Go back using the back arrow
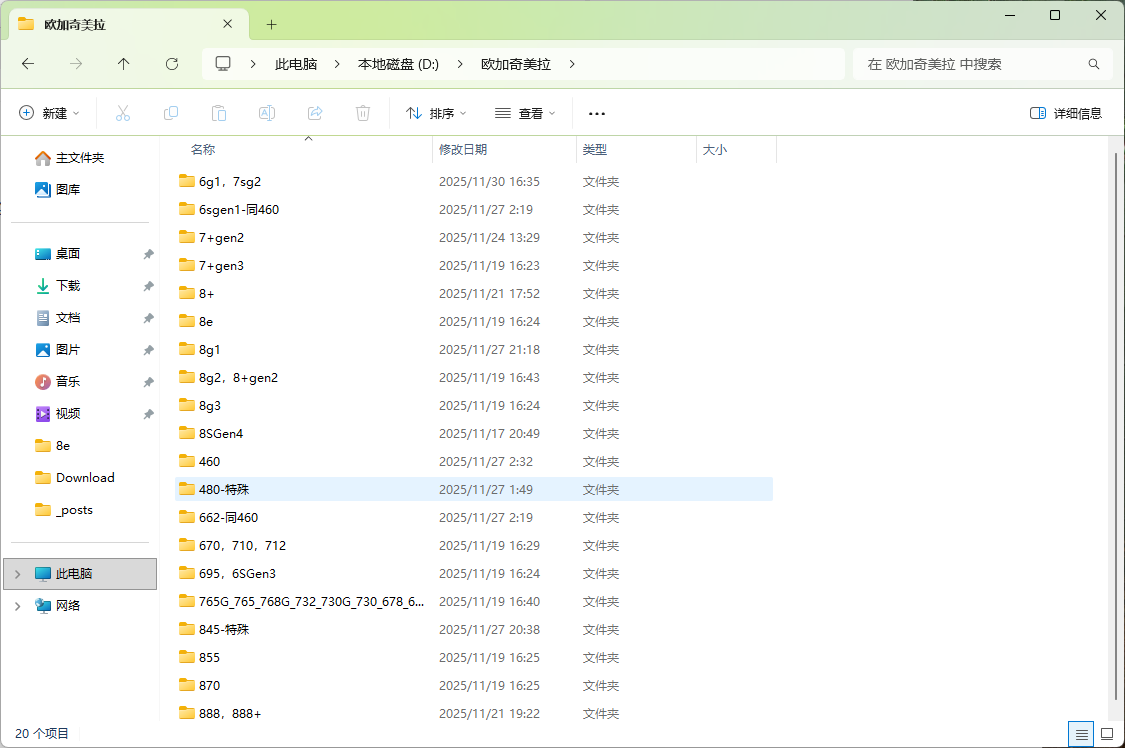 point(27,63)
